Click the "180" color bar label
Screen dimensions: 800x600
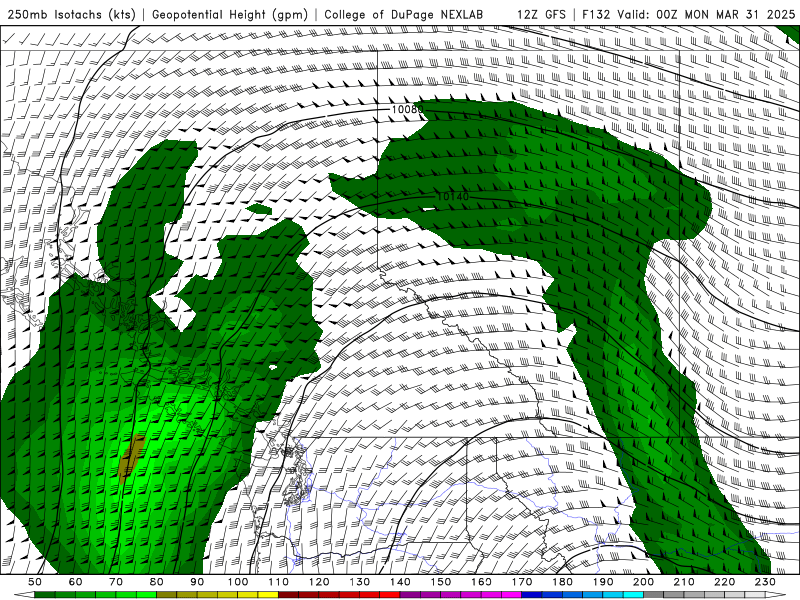[562, 582]
